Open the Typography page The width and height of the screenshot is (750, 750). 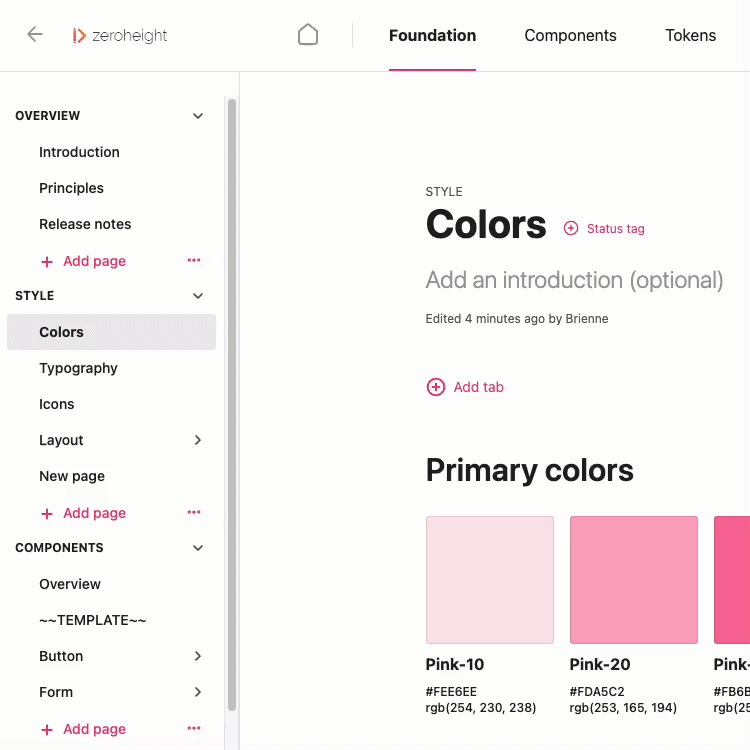78,368
